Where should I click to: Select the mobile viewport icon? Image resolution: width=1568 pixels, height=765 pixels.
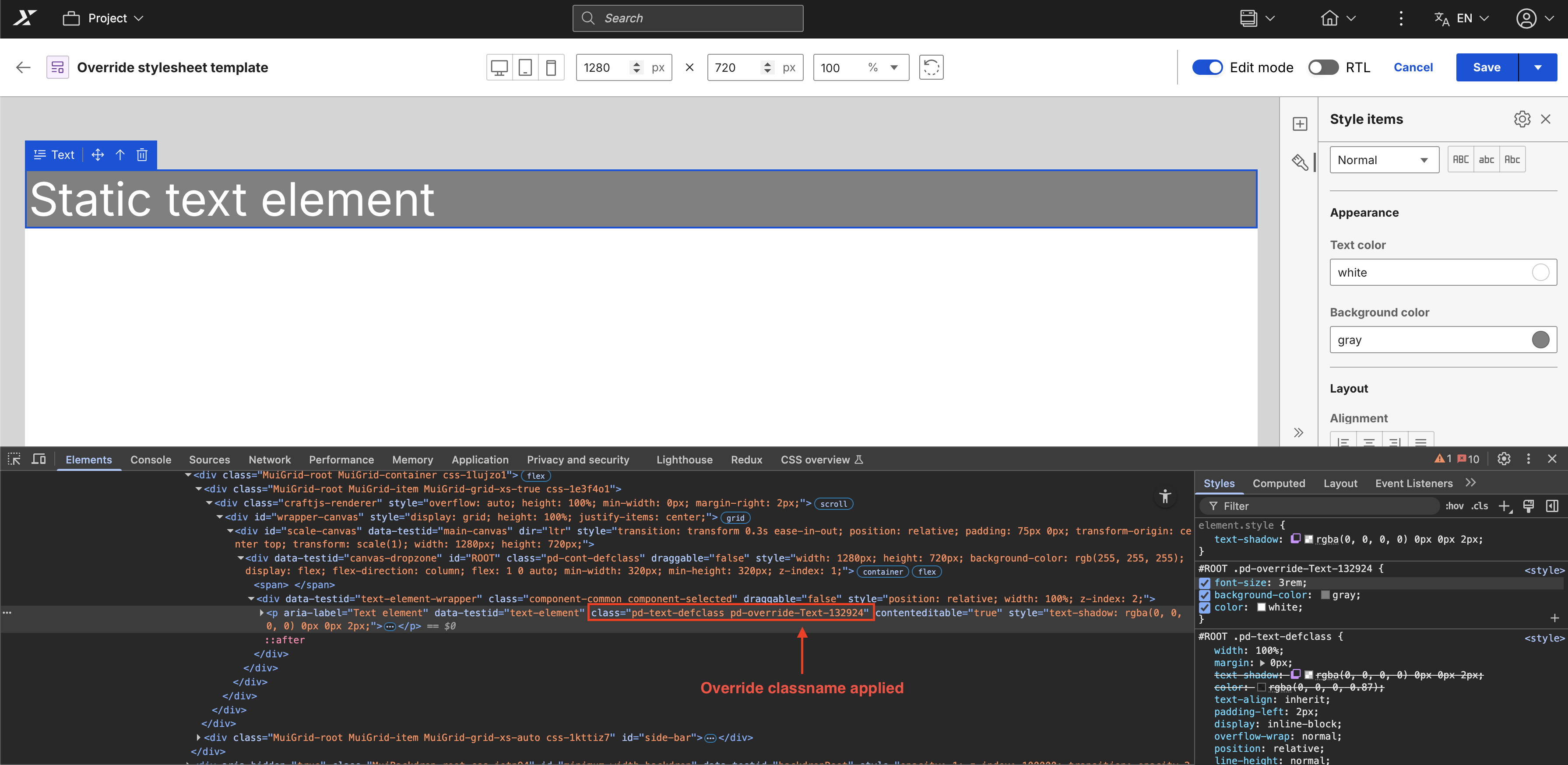tap(551, 67)
